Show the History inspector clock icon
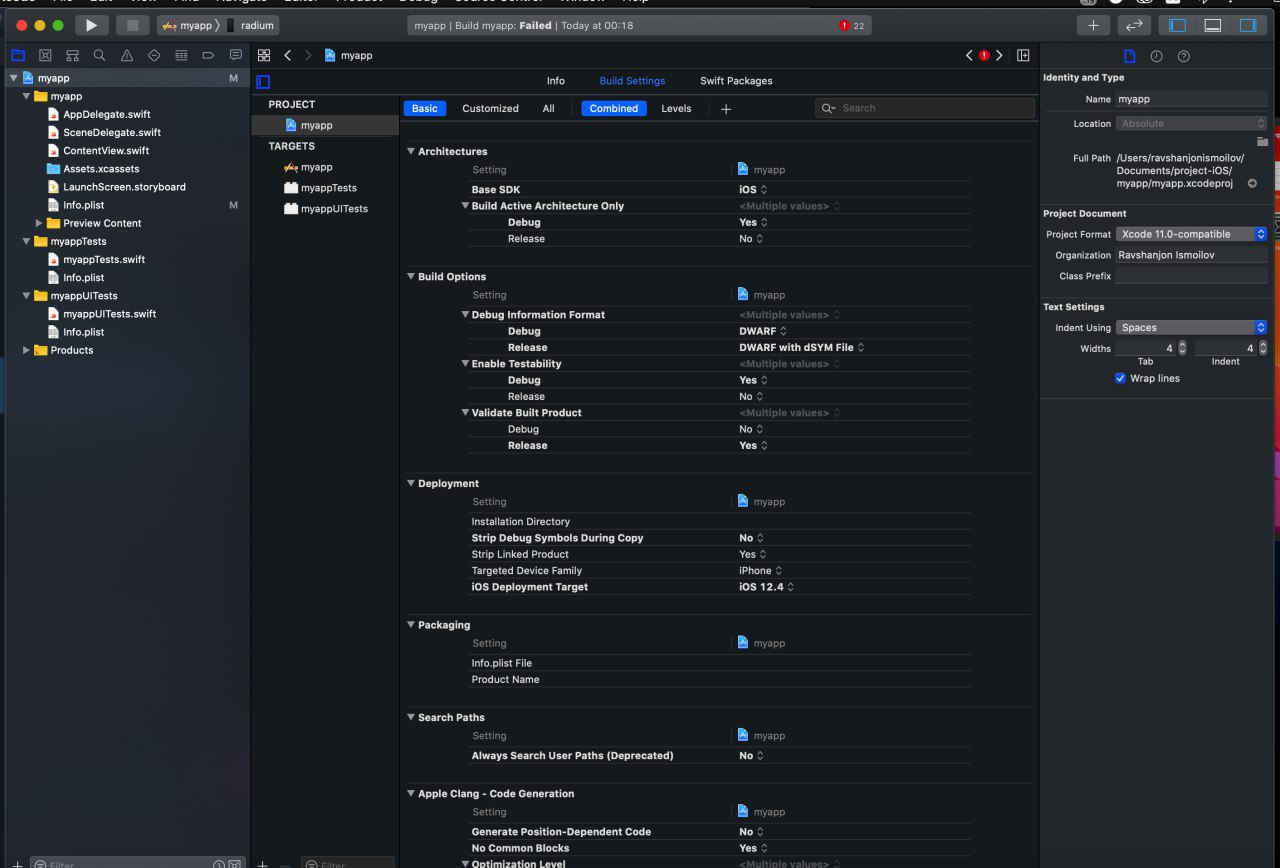 [x=1156, y=56]
